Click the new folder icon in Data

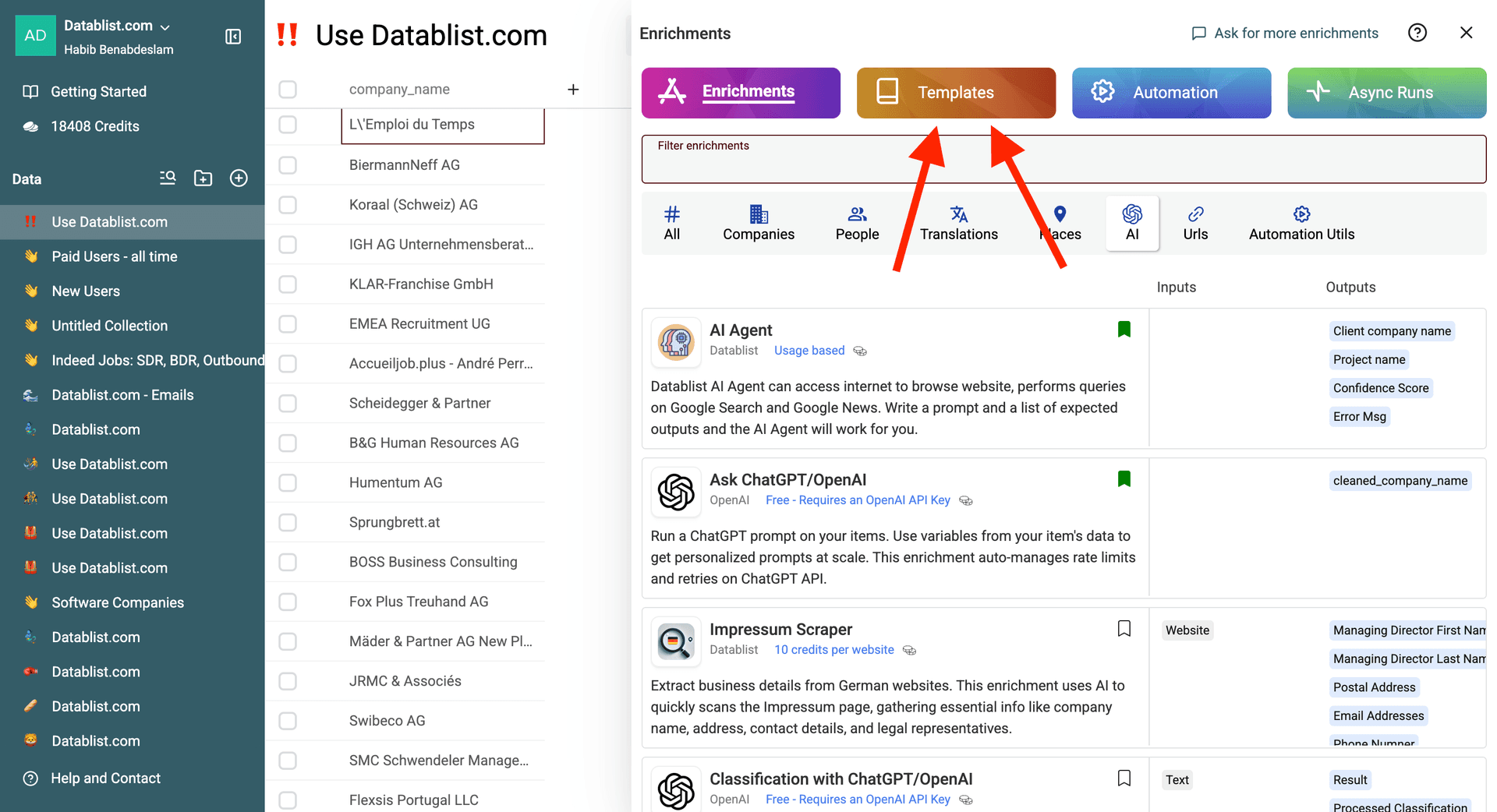[x=203, y=178]
